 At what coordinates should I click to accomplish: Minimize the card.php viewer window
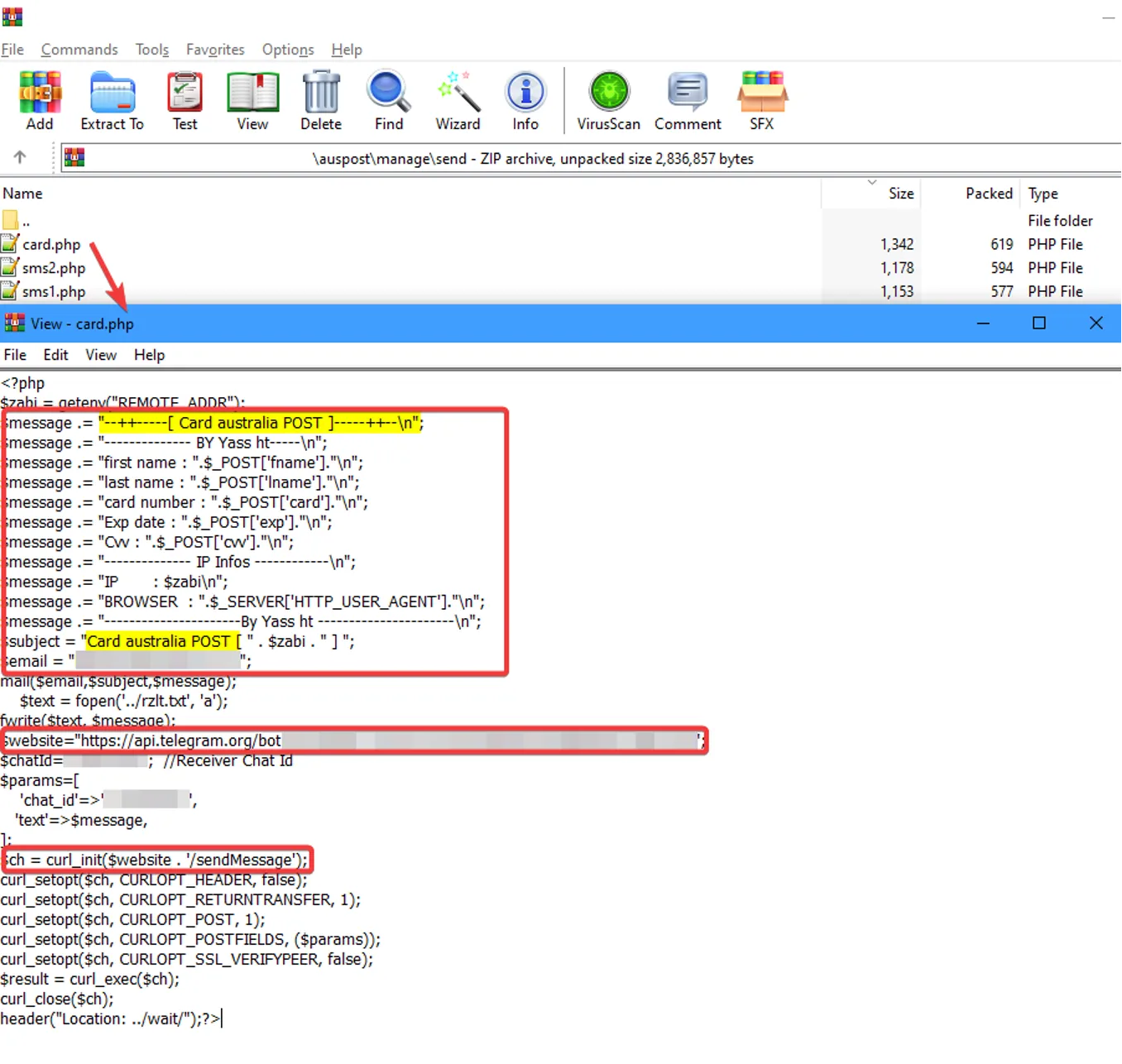pyautogui.click(x=983, y=324)
